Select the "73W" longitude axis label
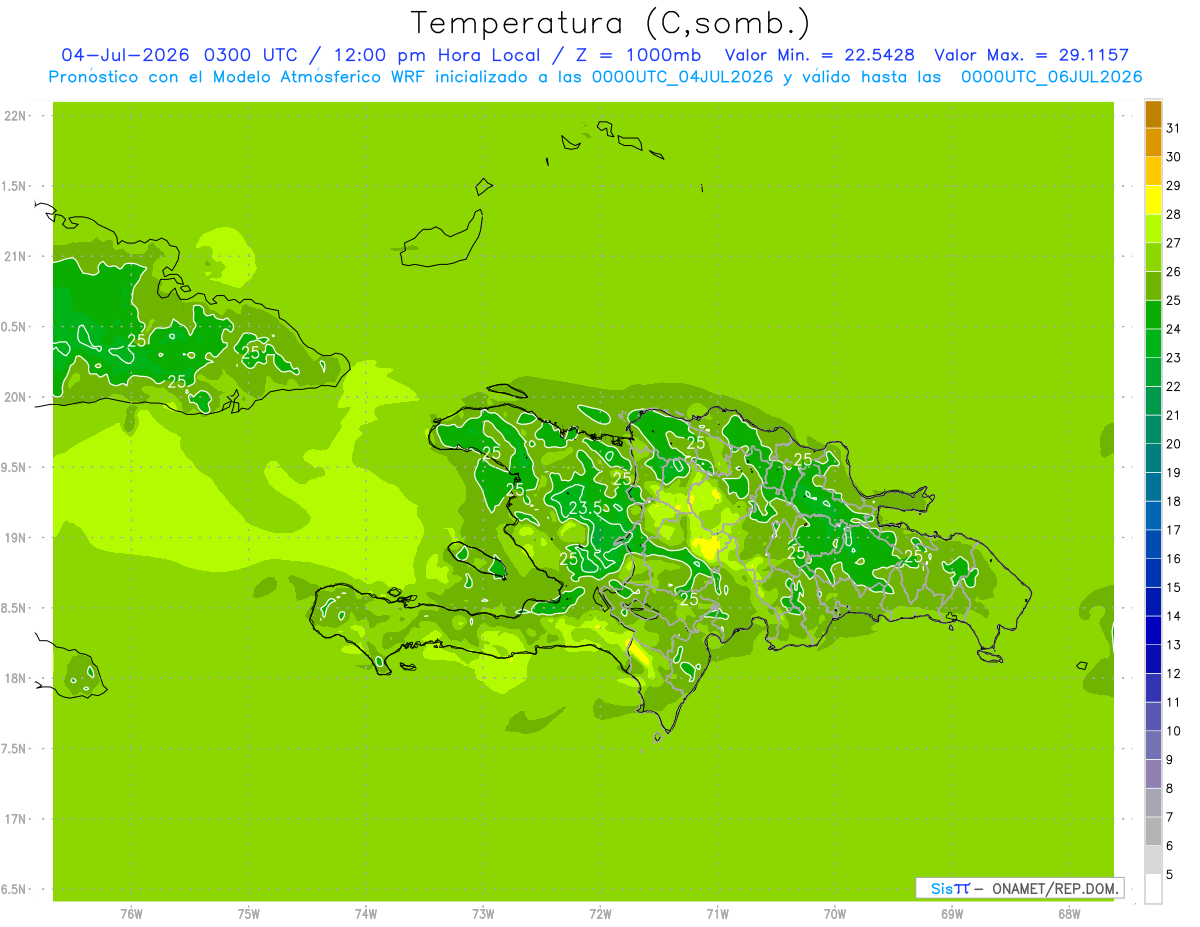Screen dimensions: 1200x927 click(483, 913)
